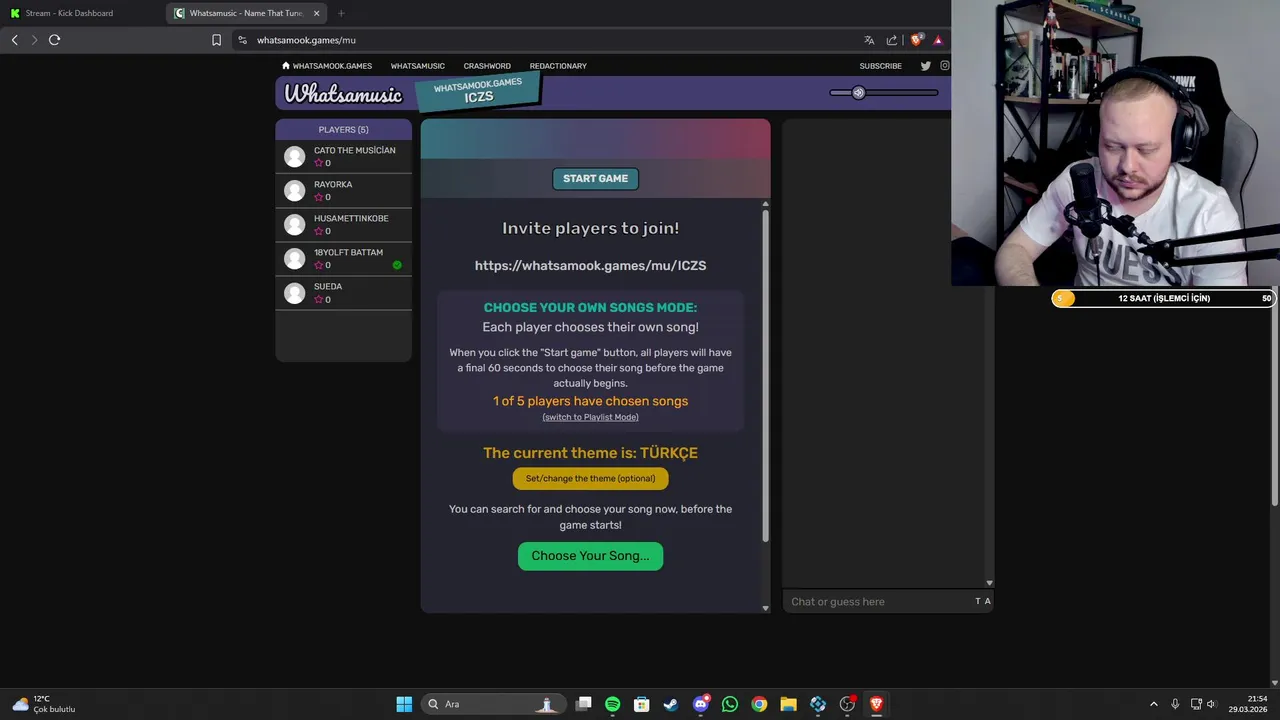
Task: Open the Instagram link icon
Action: point(944,66)
